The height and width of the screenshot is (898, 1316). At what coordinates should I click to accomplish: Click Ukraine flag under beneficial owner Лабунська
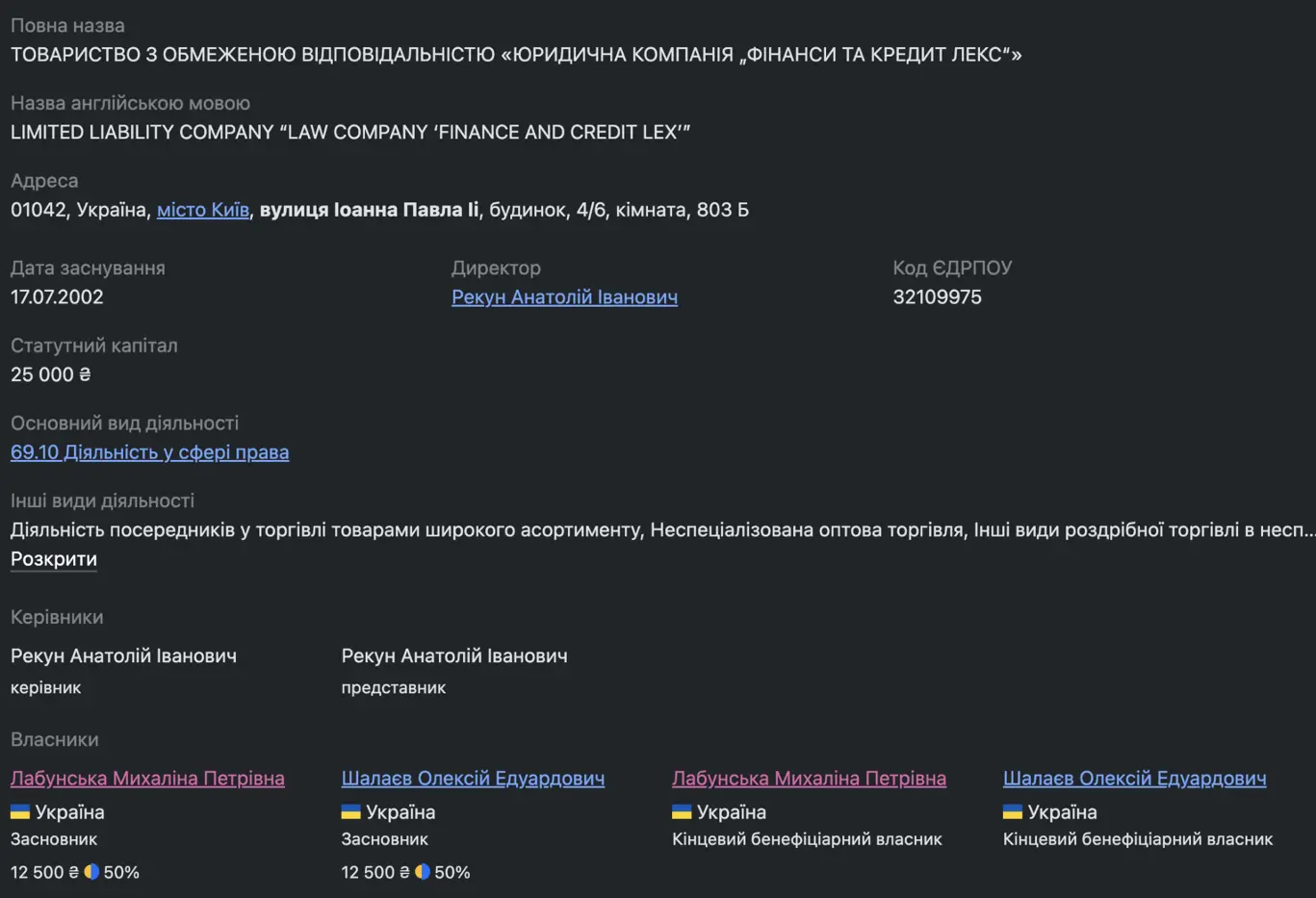[x=682, y=812]
